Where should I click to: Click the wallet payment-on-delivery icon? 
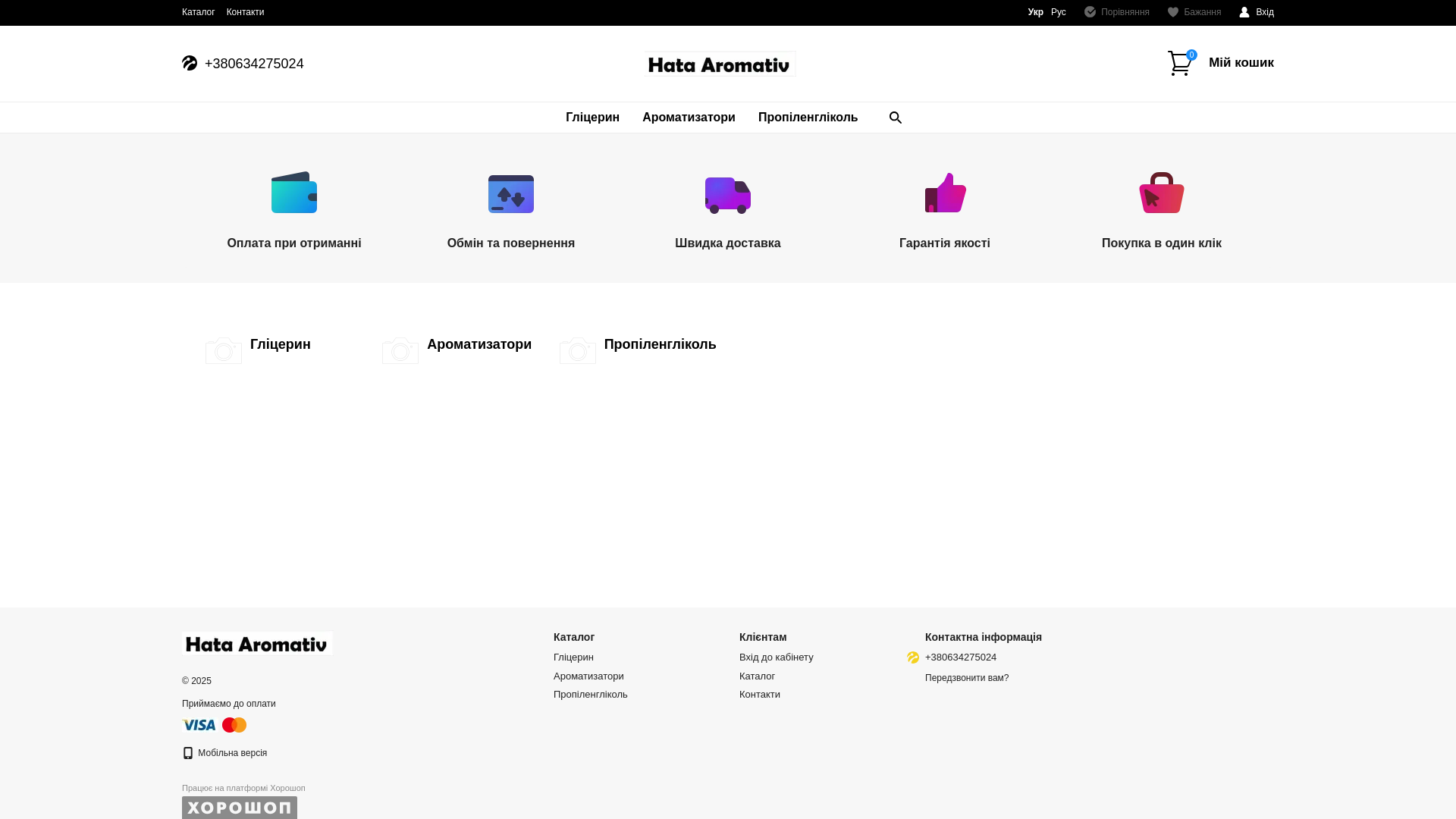click(x=294, y=193)
